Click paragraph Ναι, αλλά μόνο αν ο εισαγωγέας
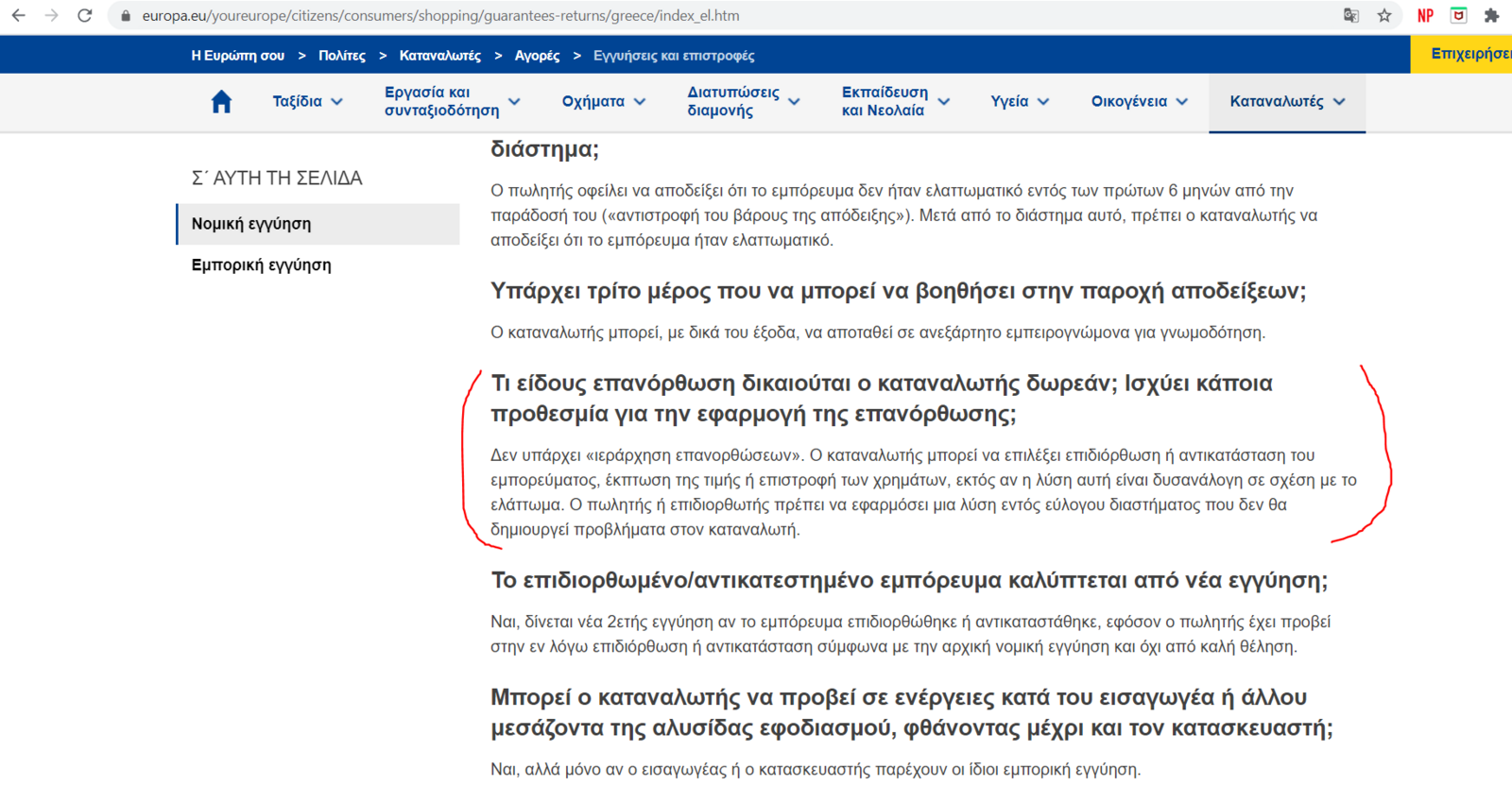The height and width of the screenshot is (803, 1512). pos(816,770)
